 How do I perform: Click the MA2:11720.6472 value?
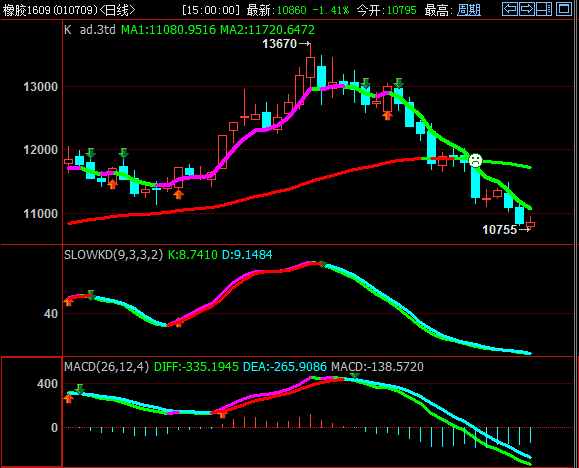(267, 30)
